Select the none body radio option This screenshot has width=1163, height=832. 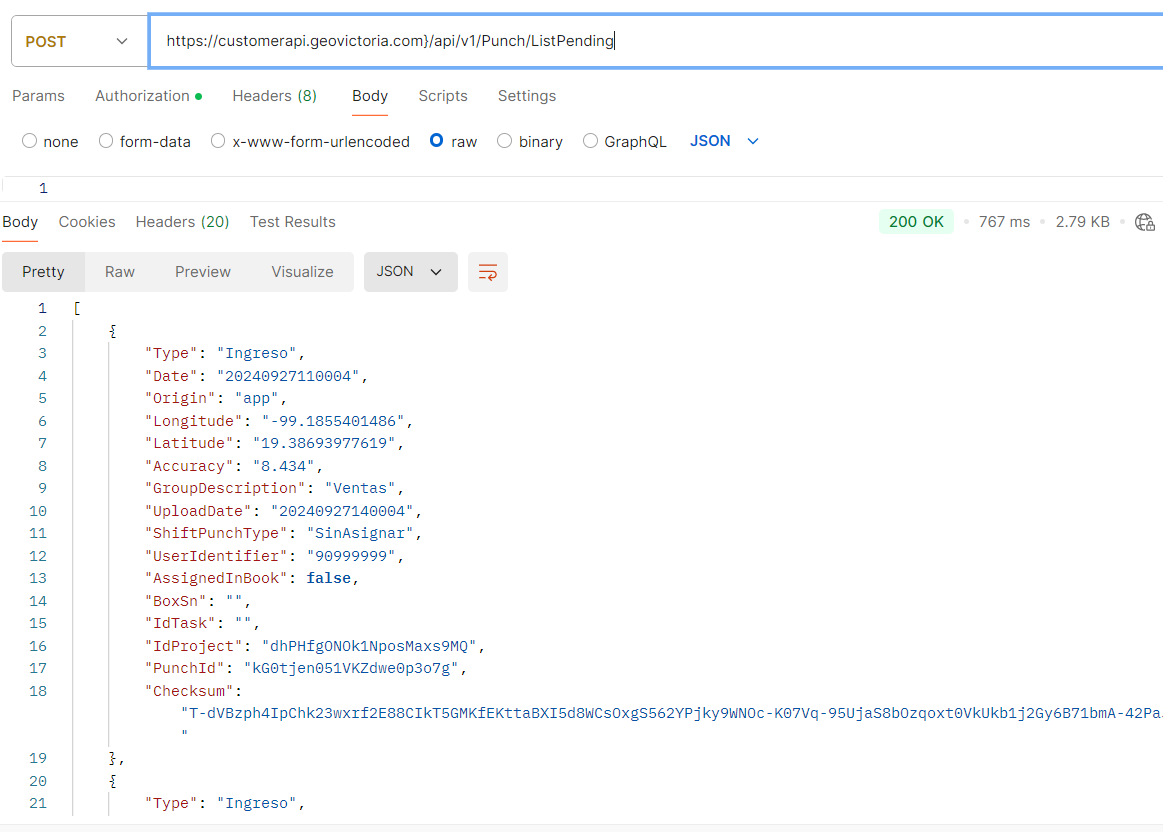click(x=30, y=141)
